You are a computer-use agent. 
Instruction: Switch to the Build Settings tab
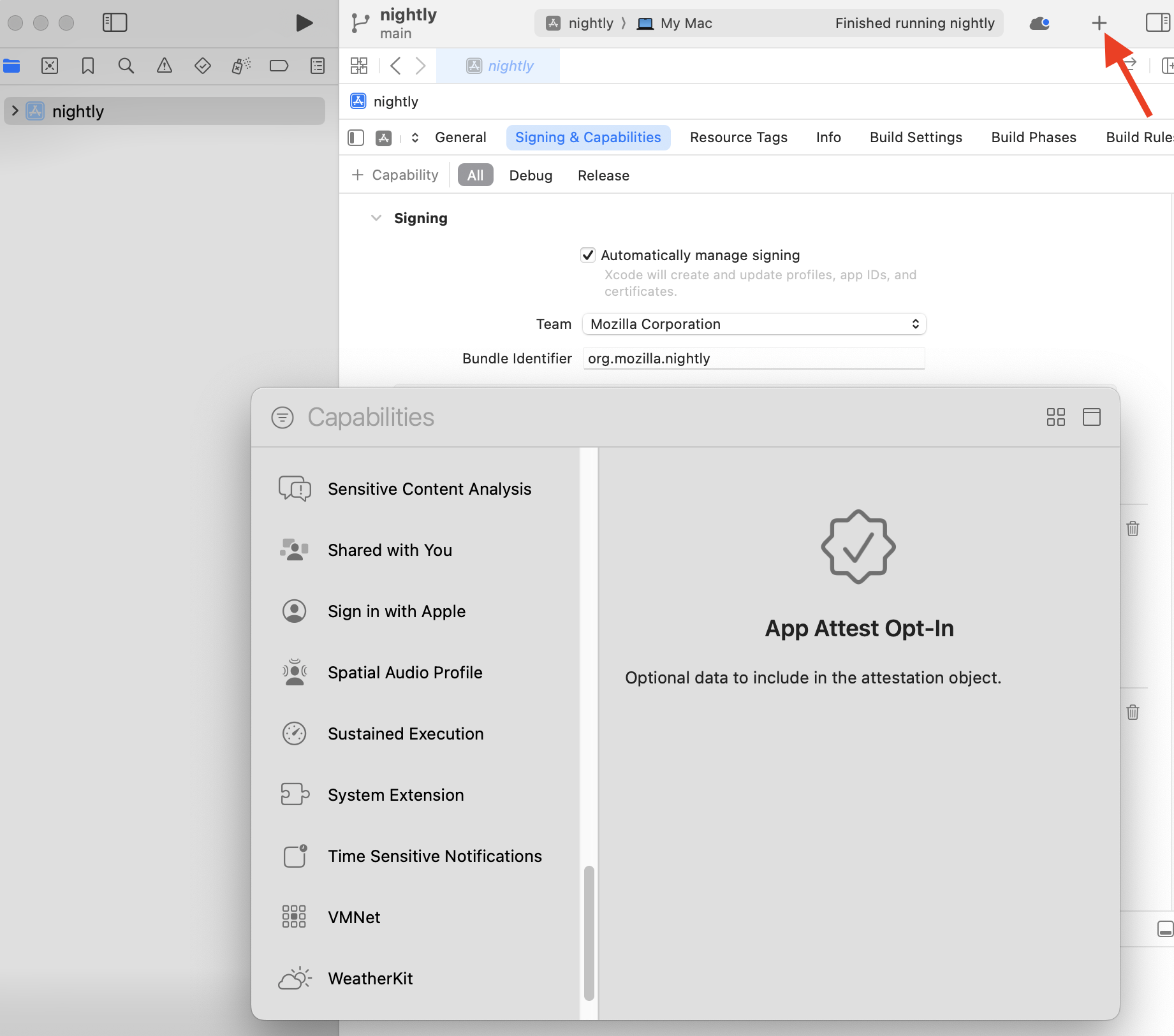click(916, 137)
